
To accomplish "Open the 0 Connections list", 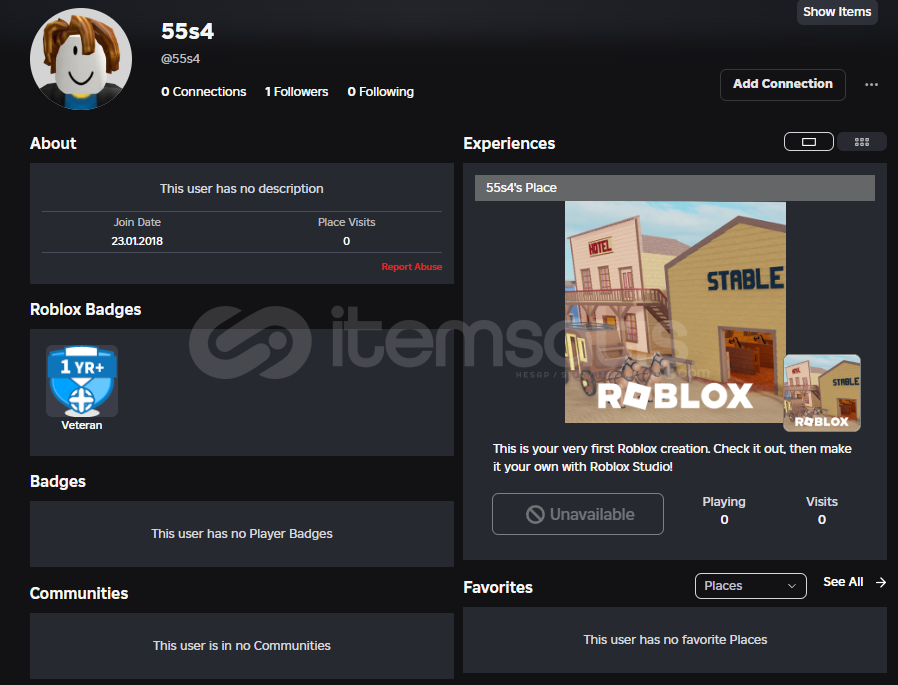I will pyautogui.click(x=203, y=92).
